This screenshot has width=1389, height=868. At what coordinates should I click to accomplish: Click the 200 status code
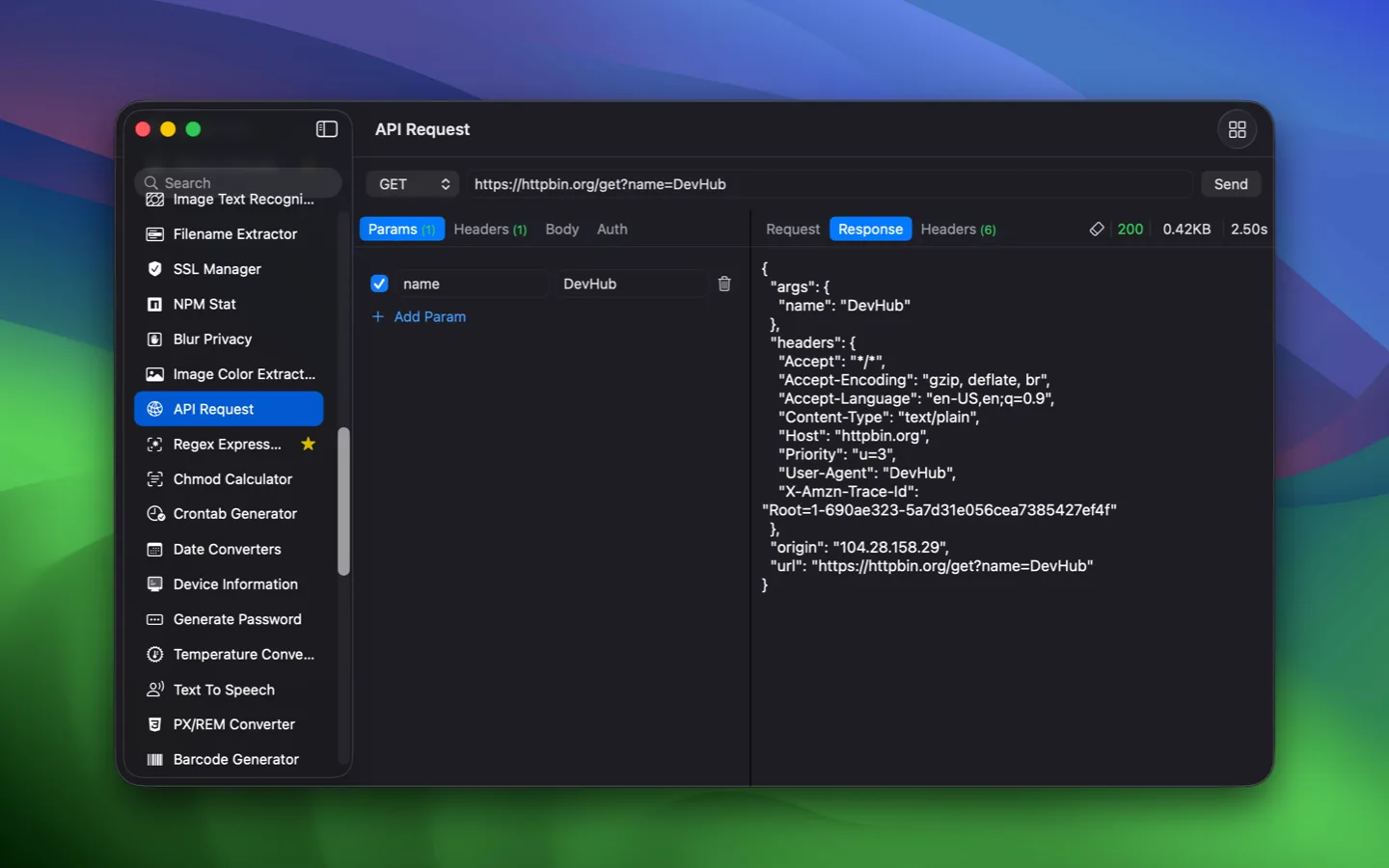tap(1130, 230)
